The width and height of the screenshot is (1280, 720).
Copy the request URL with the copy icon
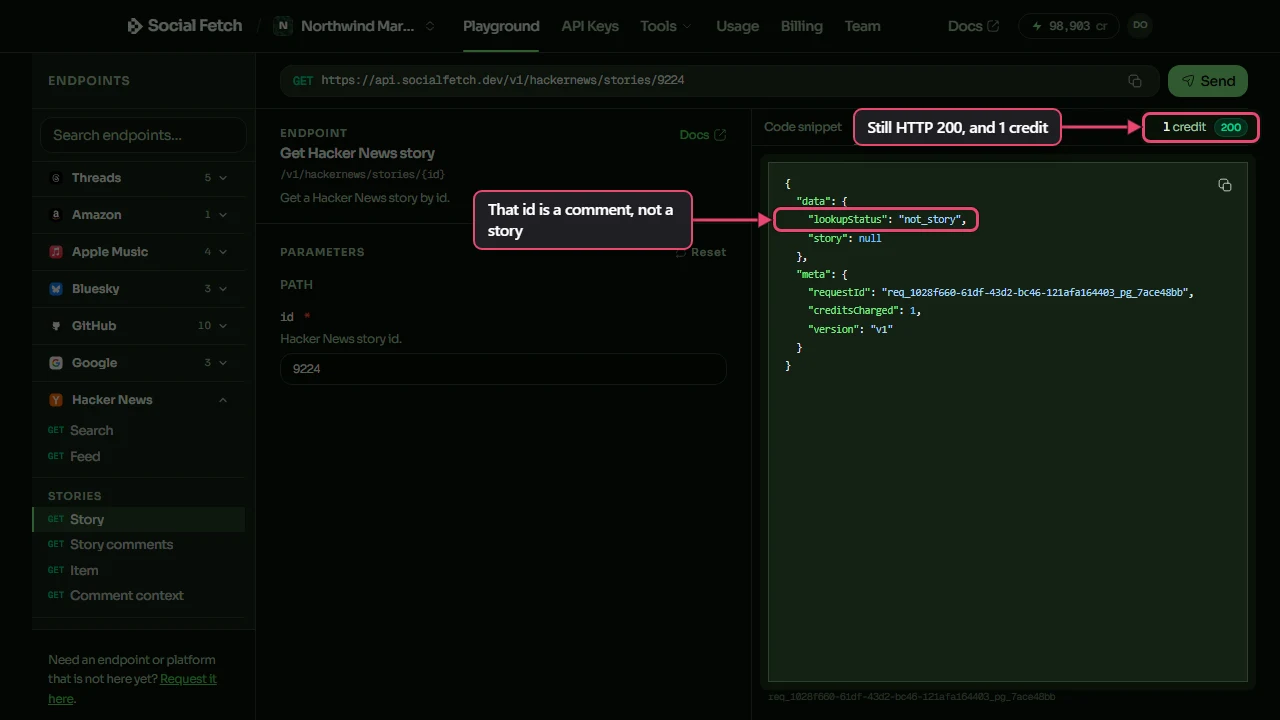click(x=1135, y=81)
